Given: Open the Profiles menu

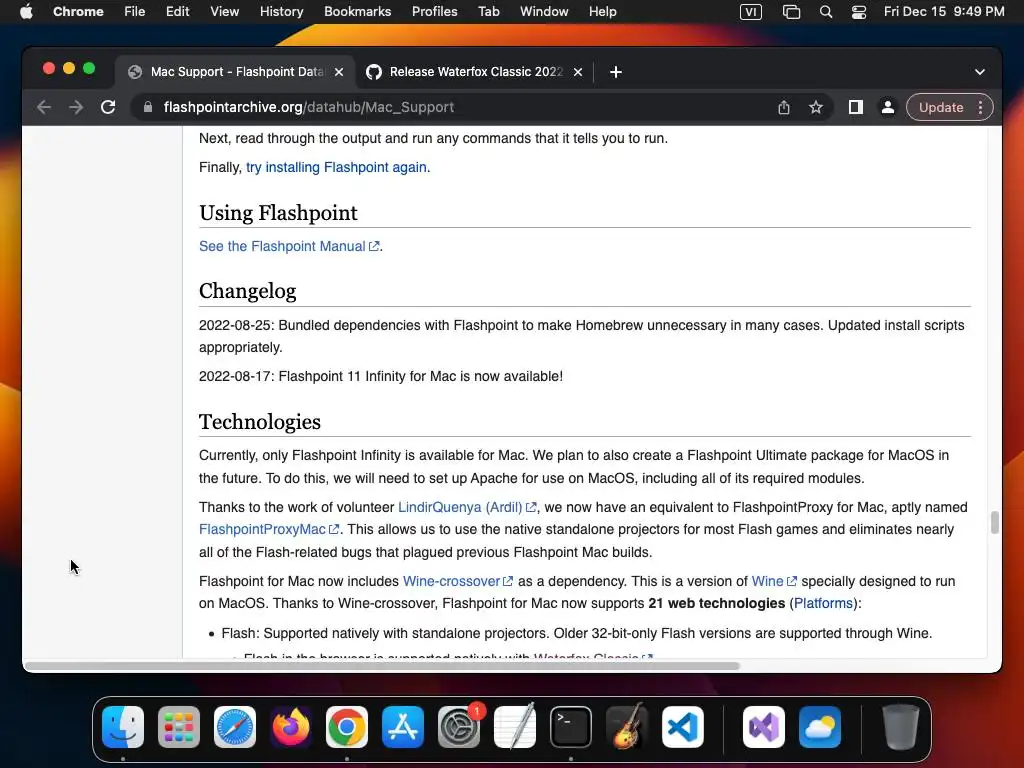Looking at the screenshot, I should 434,12.
